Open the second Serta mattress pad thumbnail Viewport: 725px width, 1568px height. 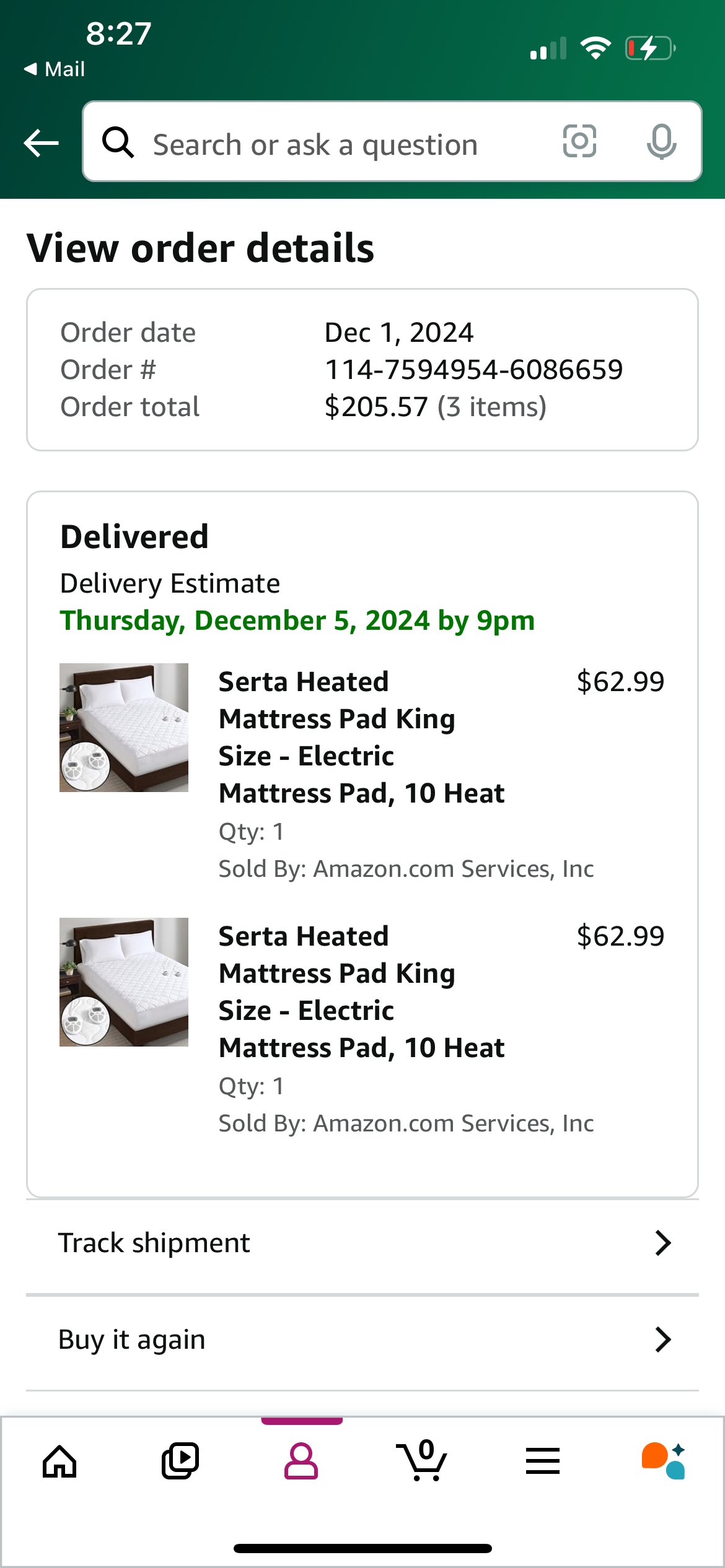(x=124, y=982)
